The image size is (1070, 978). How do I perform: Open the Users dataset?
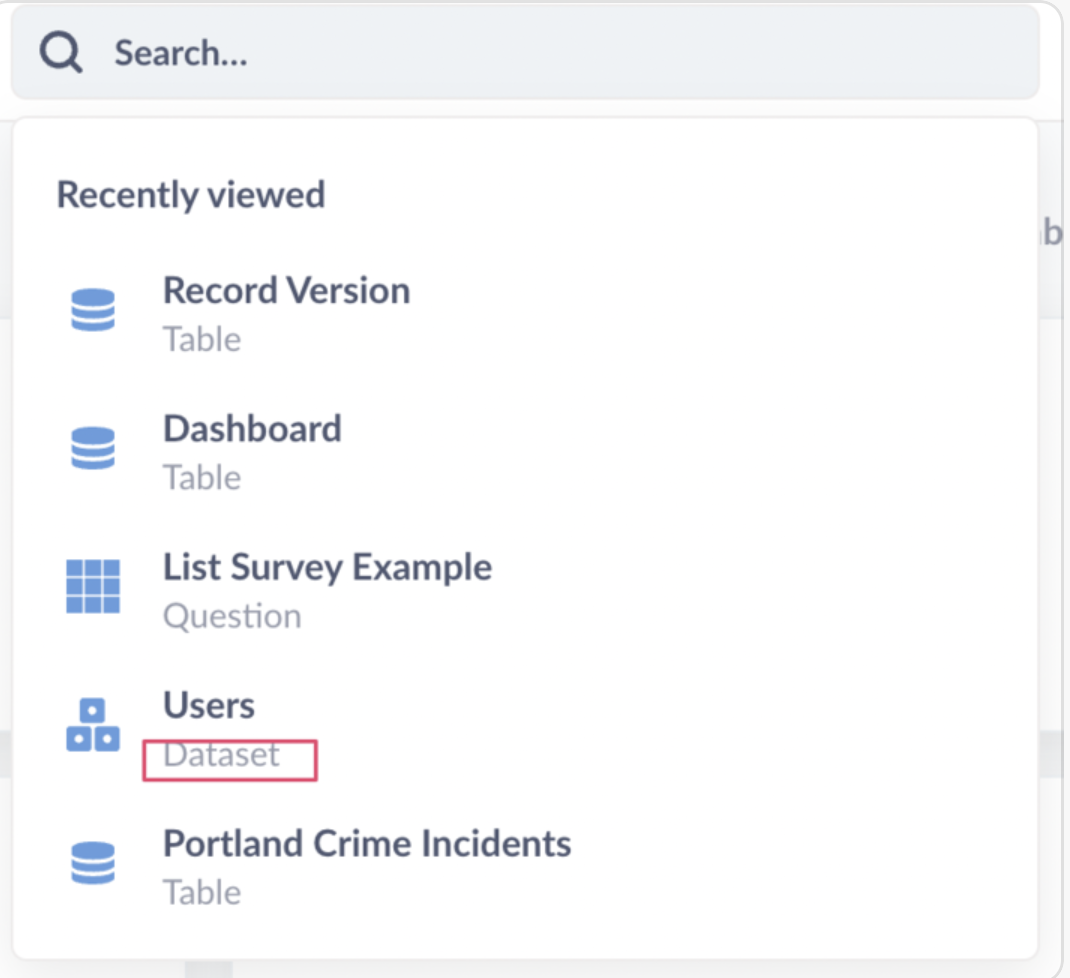coord(208,705)
